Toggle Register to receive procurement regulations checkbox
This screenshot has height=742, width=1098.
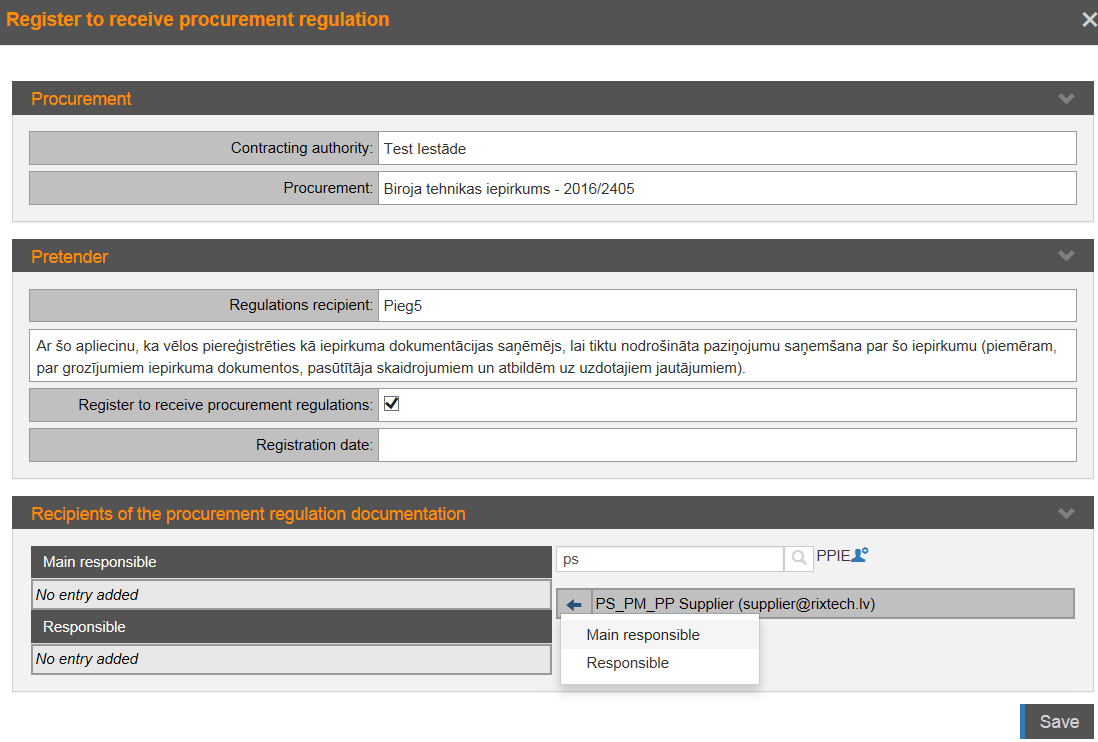[x=392, y=404]
